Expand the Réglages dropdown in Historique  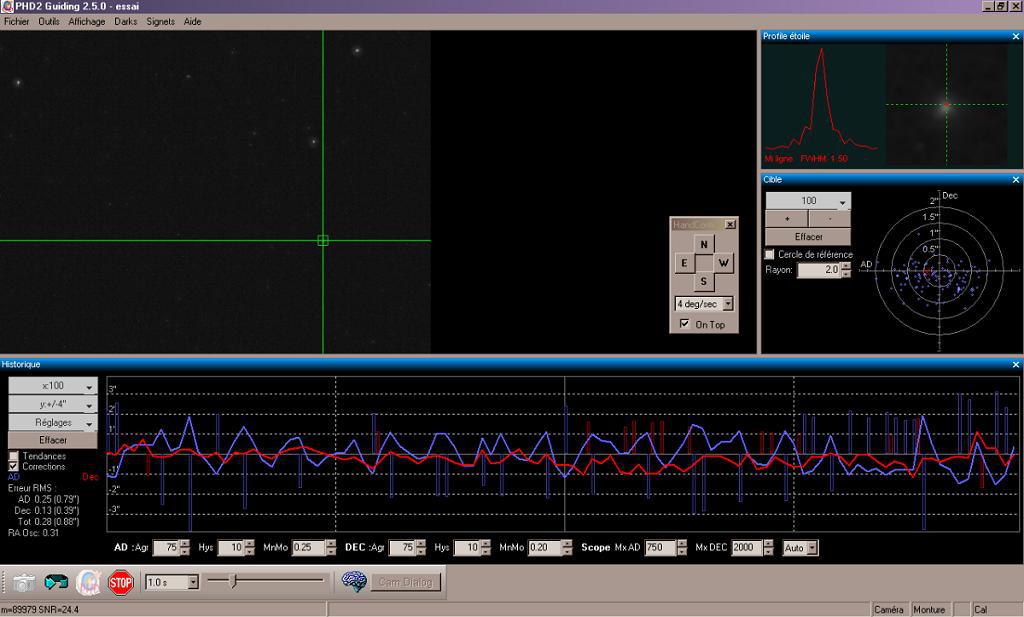53,422
